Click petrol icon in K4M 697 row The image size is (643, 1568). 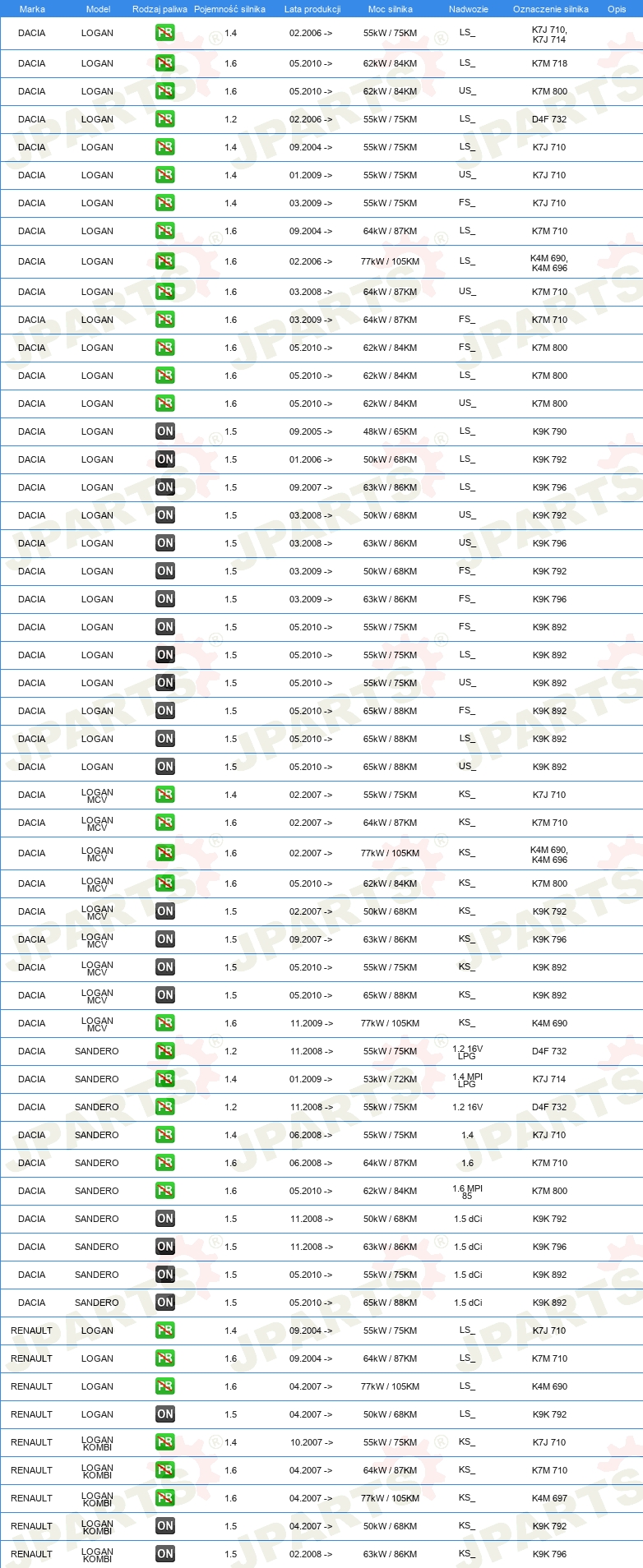point(165,1498)
